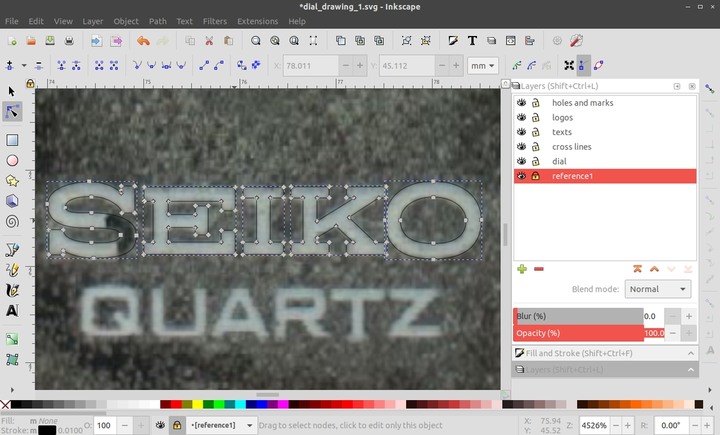
Task: Select the Selector arrow tool
Action: [x=12, y=91]
